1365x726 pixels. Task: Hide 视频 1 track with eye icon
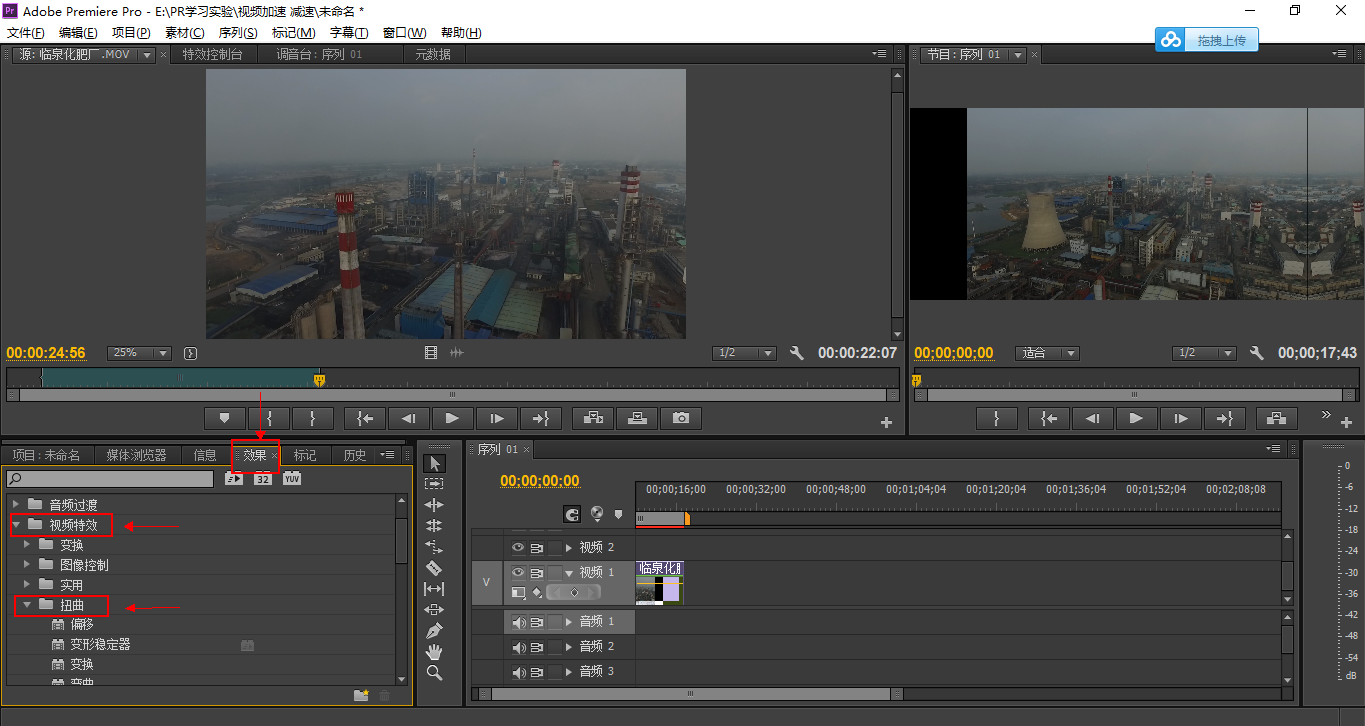click(518, 573)
